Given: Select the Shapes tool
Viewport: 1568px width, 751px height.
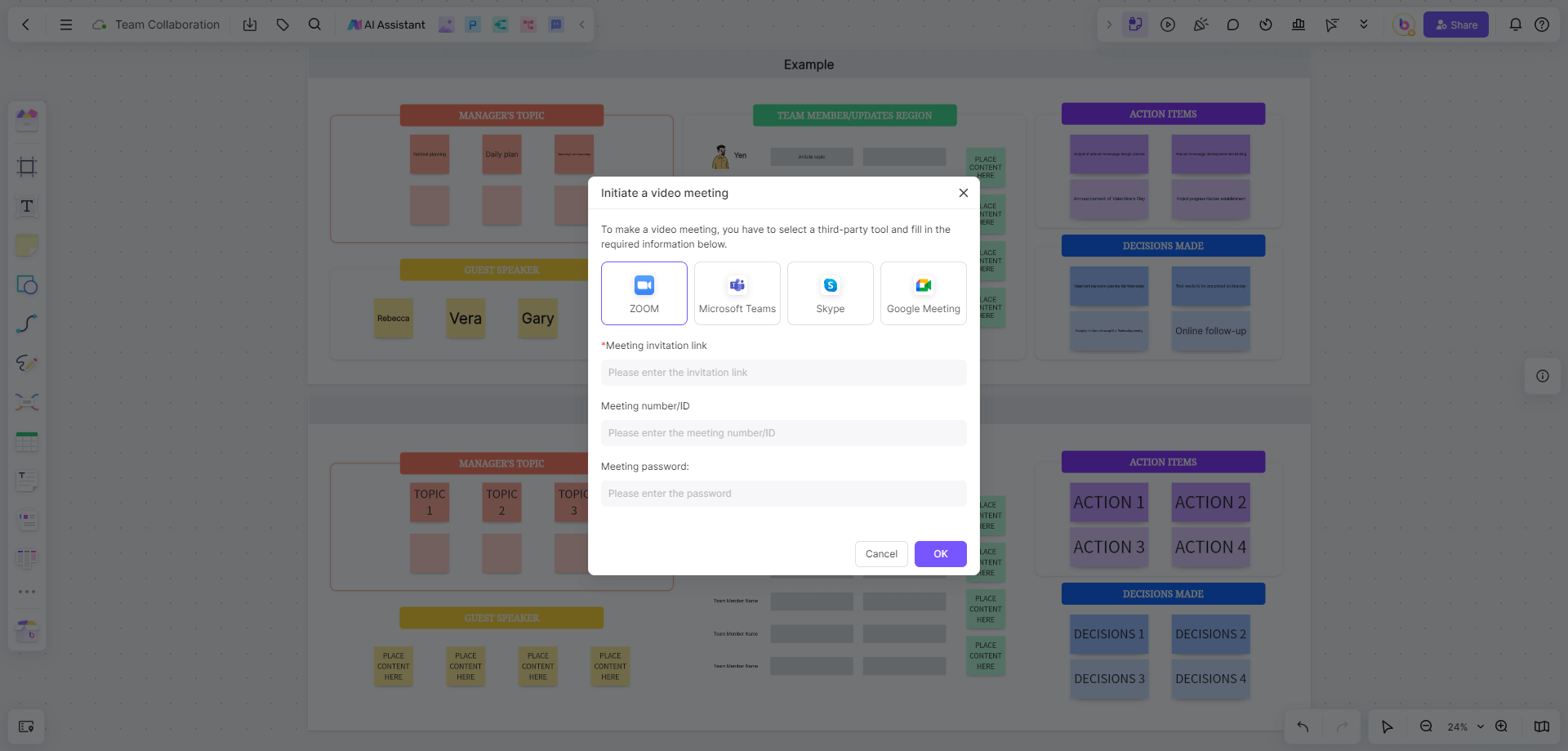Looking at the screenshot, I should point(27,284).
